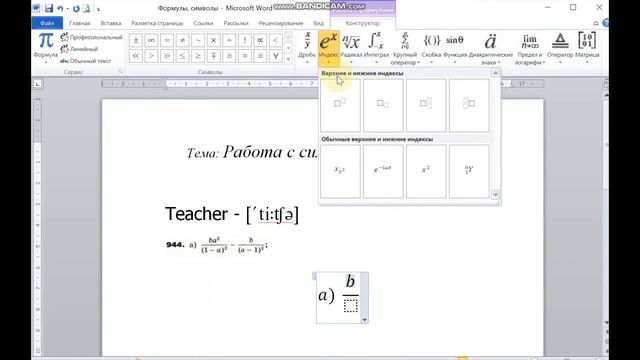Click the Index gallery scroll-up arrow
640x360 pixels.
click(x=496, y=73)
